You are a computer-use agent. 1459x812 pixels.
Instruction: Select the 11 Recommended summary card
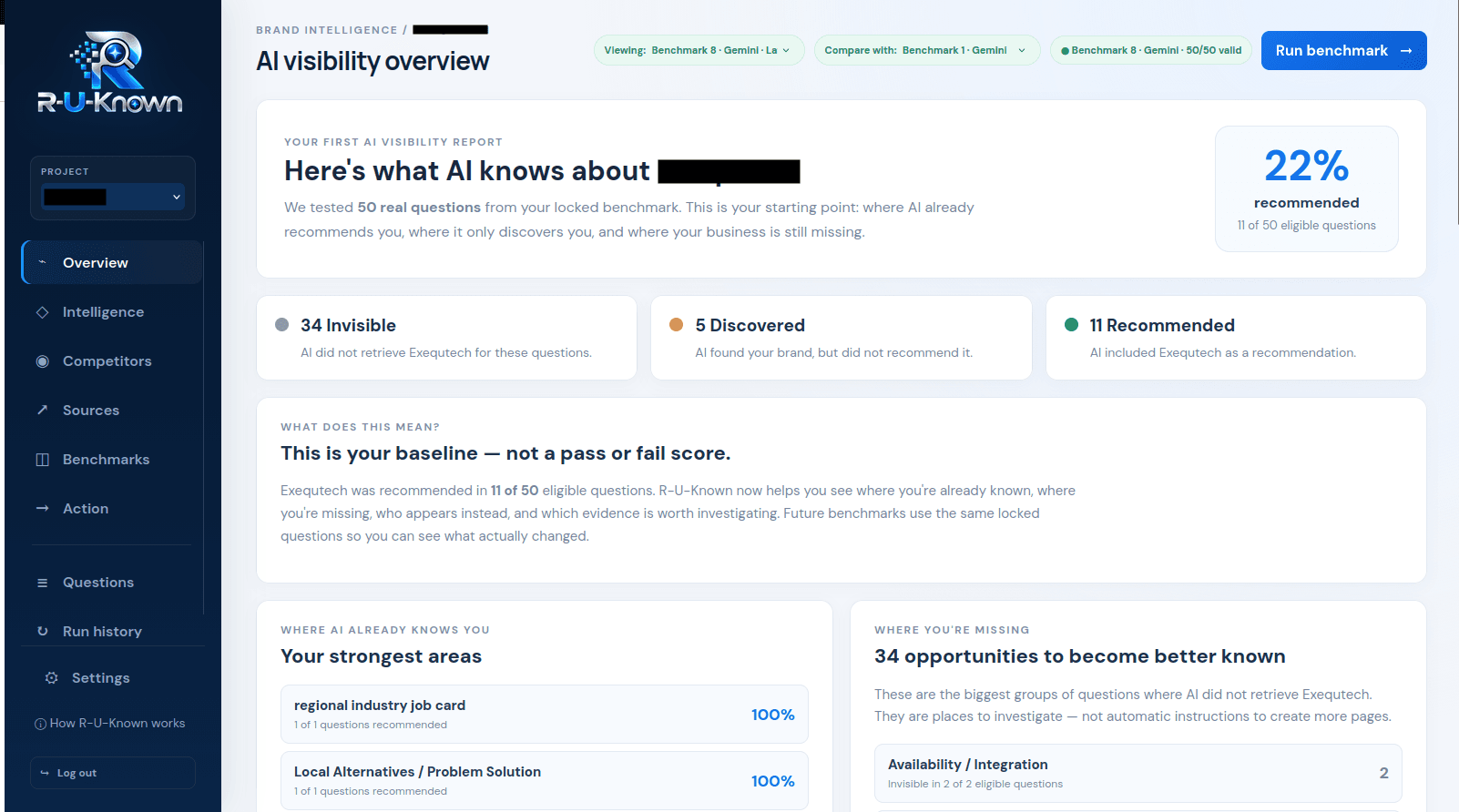pyautogui.click(x=1236, y=338)
